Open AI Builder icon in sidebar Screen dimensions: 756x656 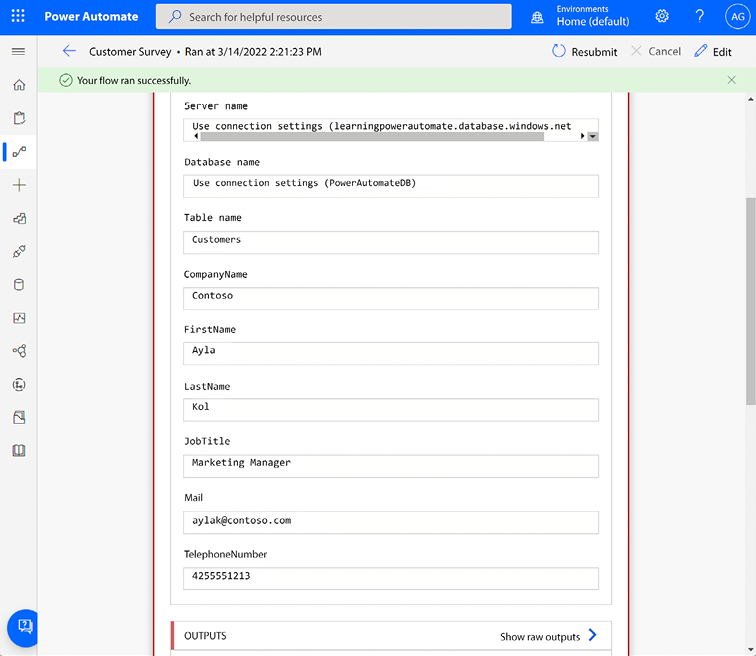(x=19, y=351)
